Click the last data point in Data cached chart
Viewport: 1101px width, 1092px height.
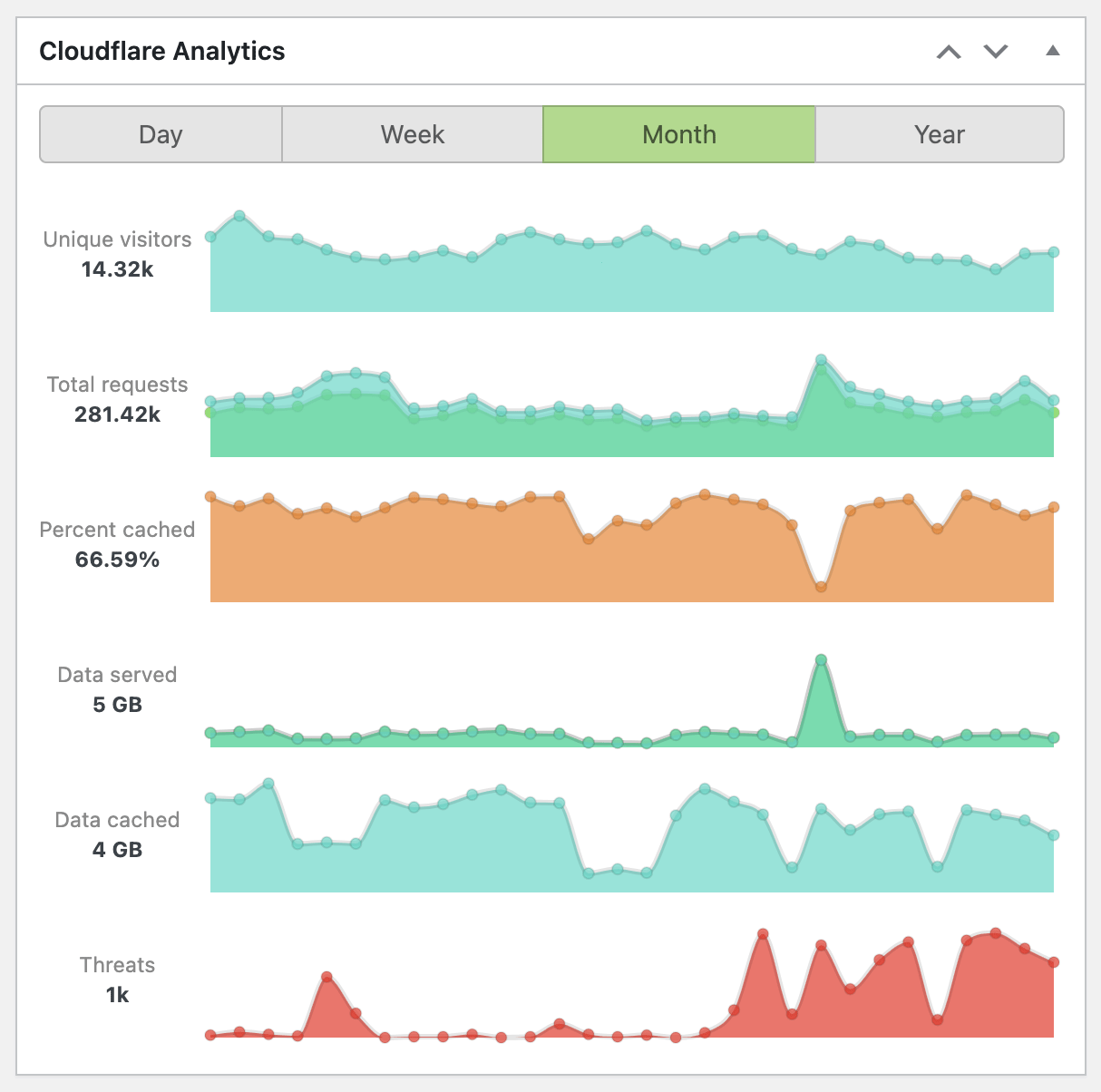point(1054,835)
